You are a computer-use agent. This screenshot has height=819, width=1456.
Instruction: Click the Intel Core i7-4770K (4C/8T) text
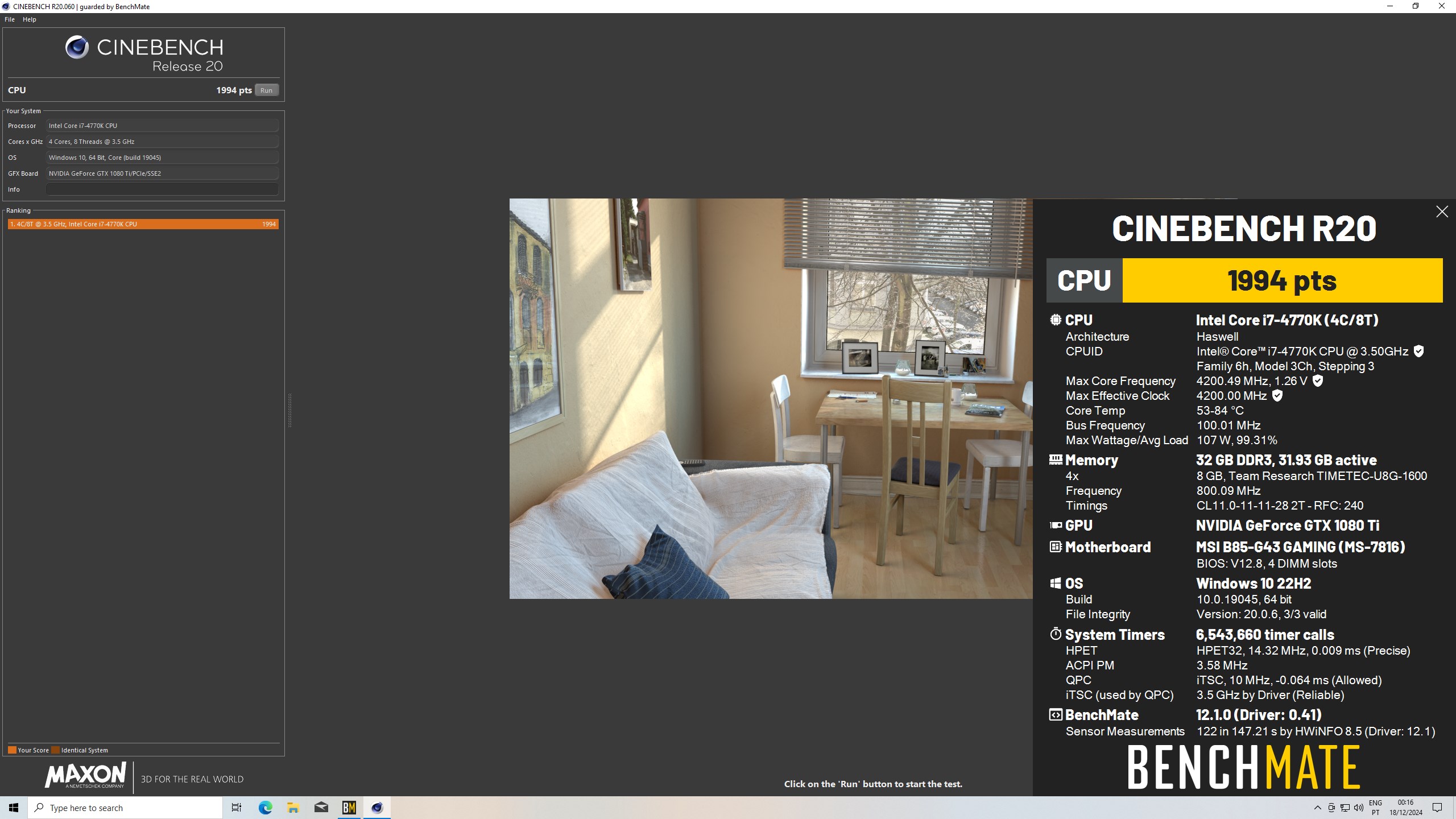pos(1287,320)
